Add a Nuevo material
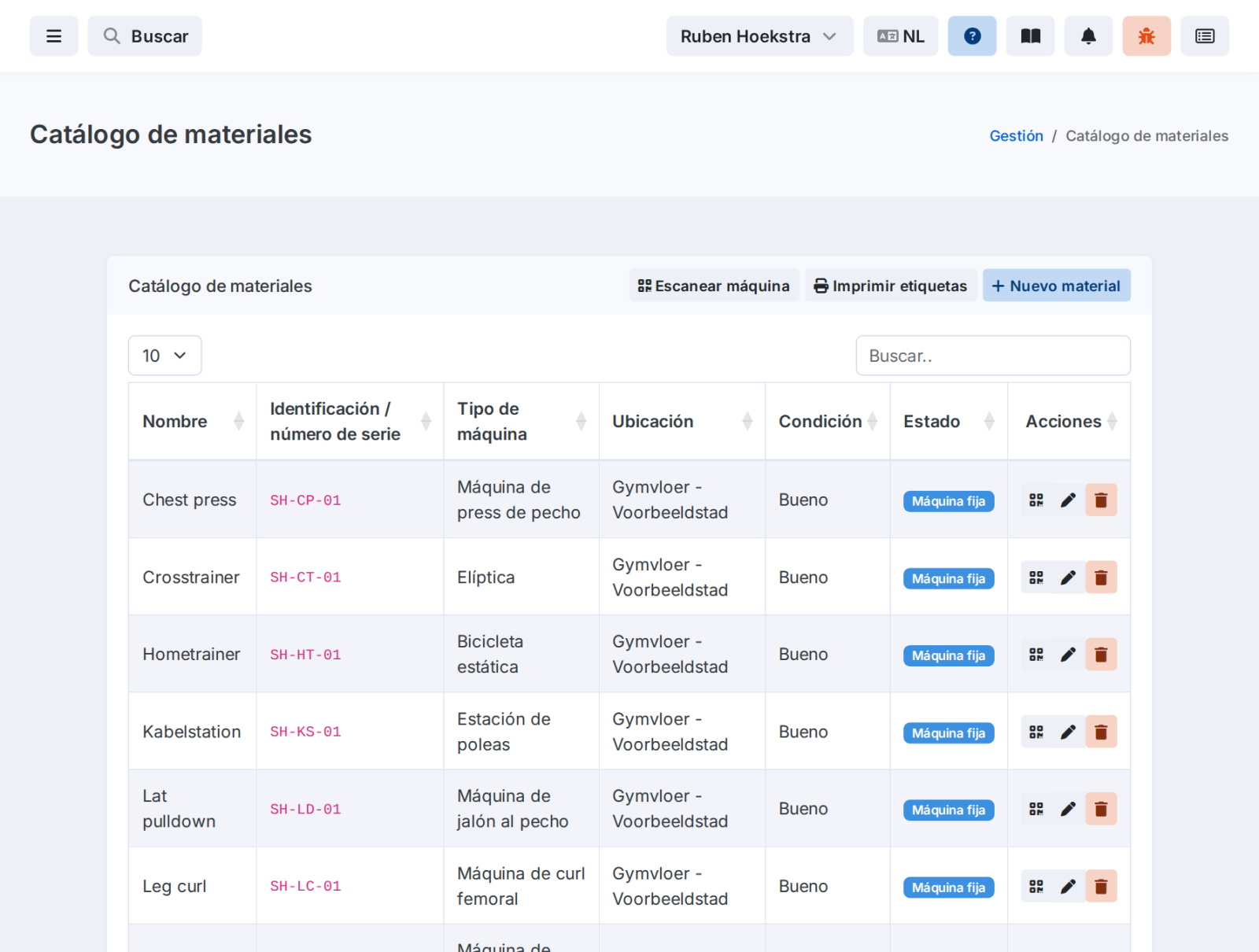Viewport: 1259px width, 952px height. 1056,286
